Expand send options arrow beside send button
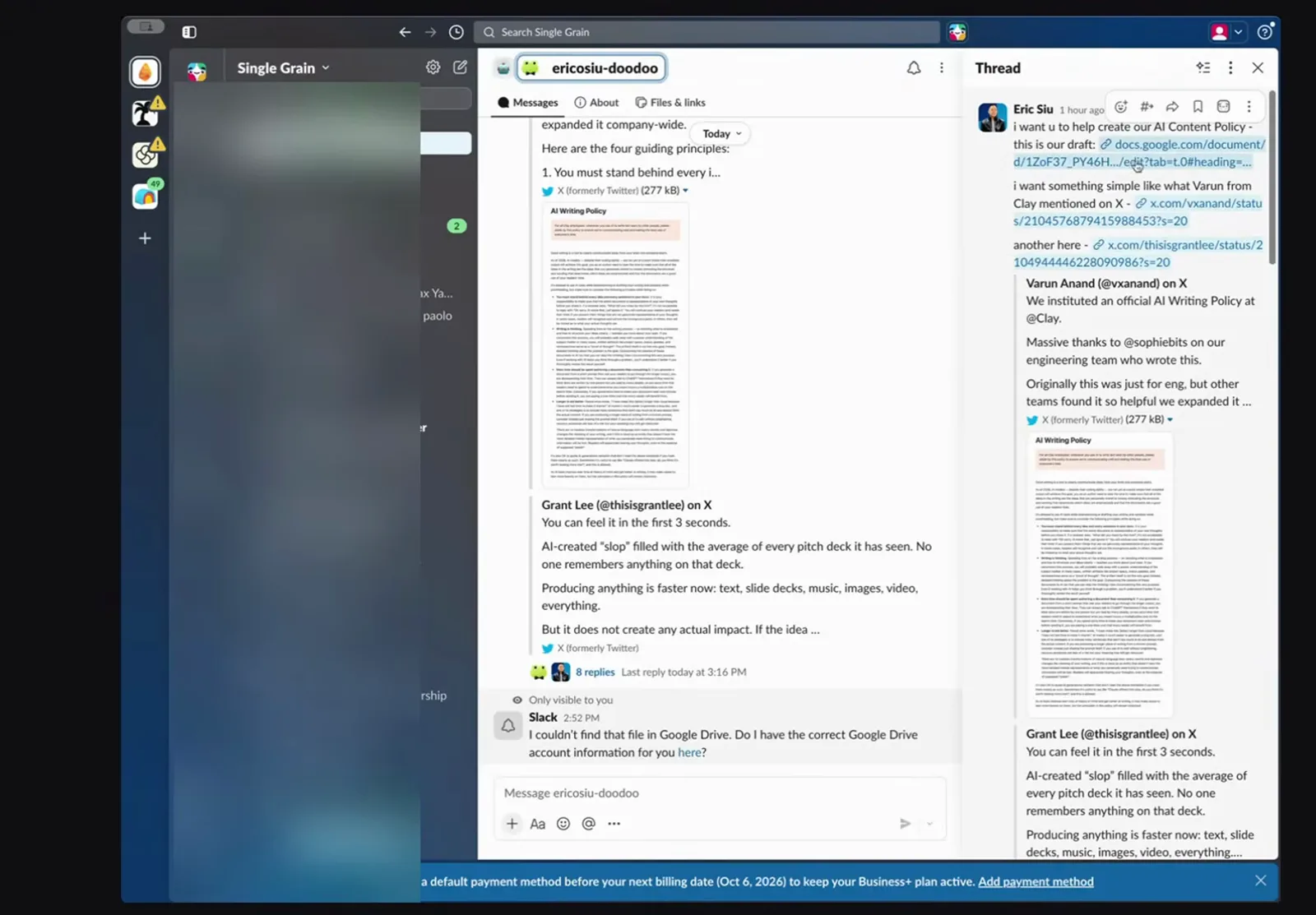This screenshot has height=915, width=1316. [x=930, y=824]
